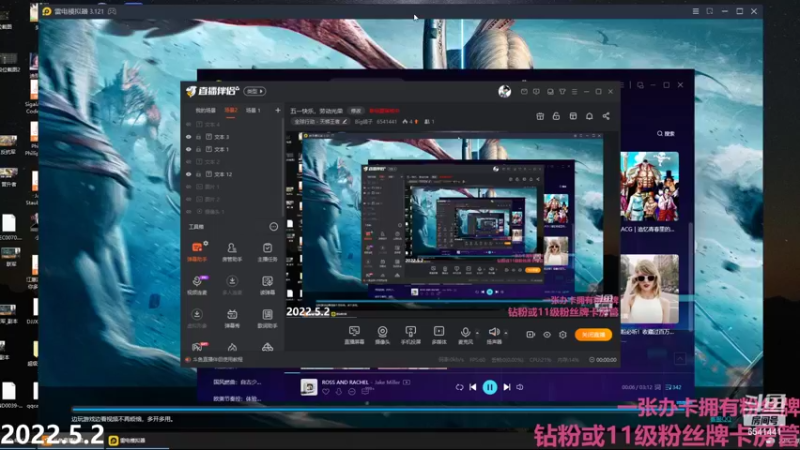Image resolution: width=800 pixels, height=450 pixels.
Task: Open streaming settings gear icon
Action: (563, 335)
